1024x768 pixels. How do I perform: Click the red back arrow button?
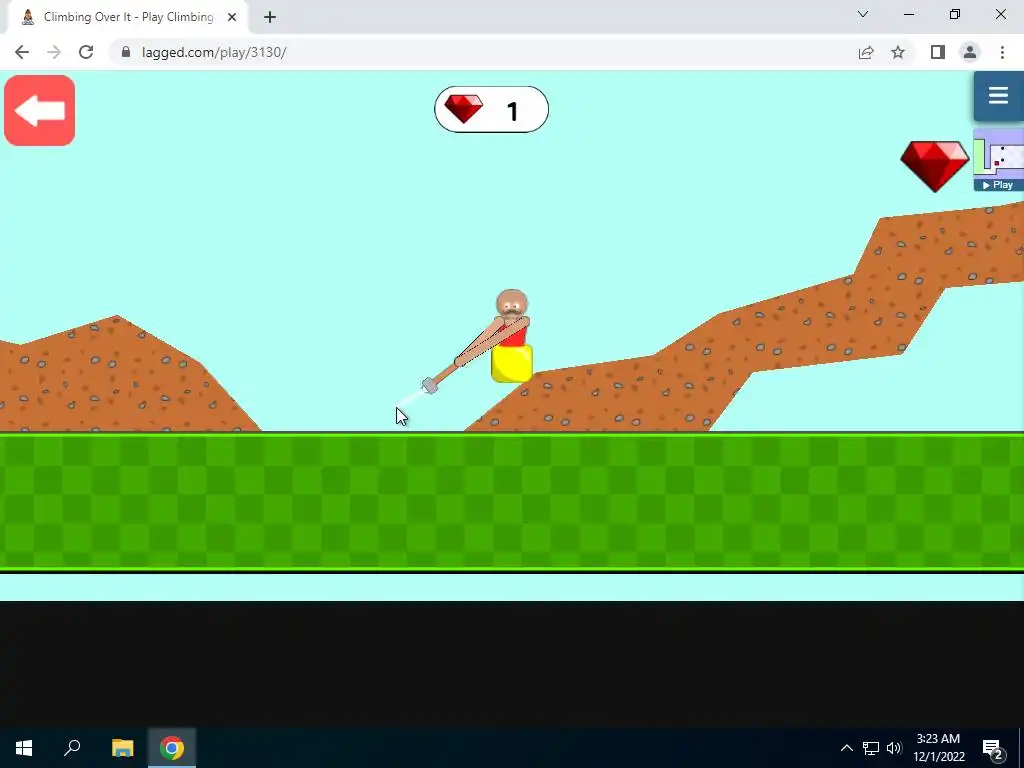click(39, 110)
